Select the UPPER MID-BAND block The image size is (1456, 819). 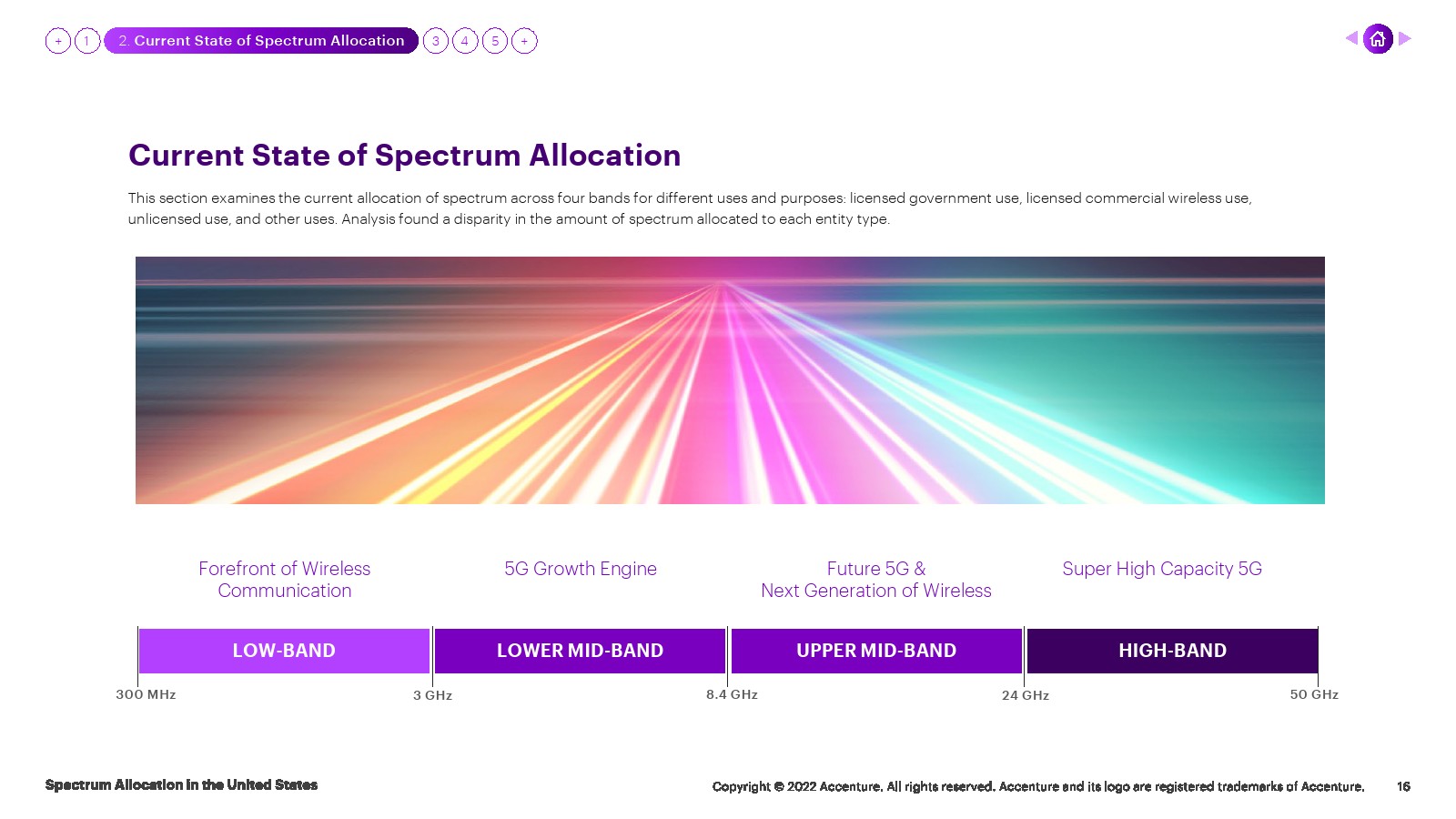[876, 651]
